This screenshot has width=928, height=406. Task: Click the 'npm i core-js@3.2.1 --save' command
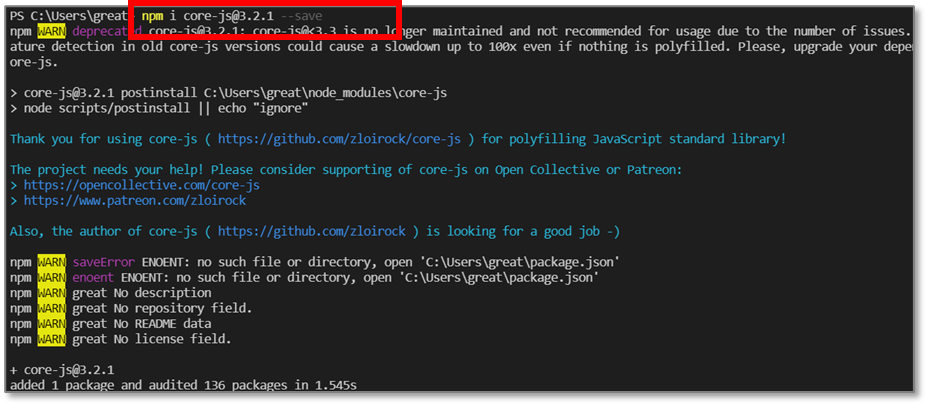pyautogui.click(x=233, y=16)
